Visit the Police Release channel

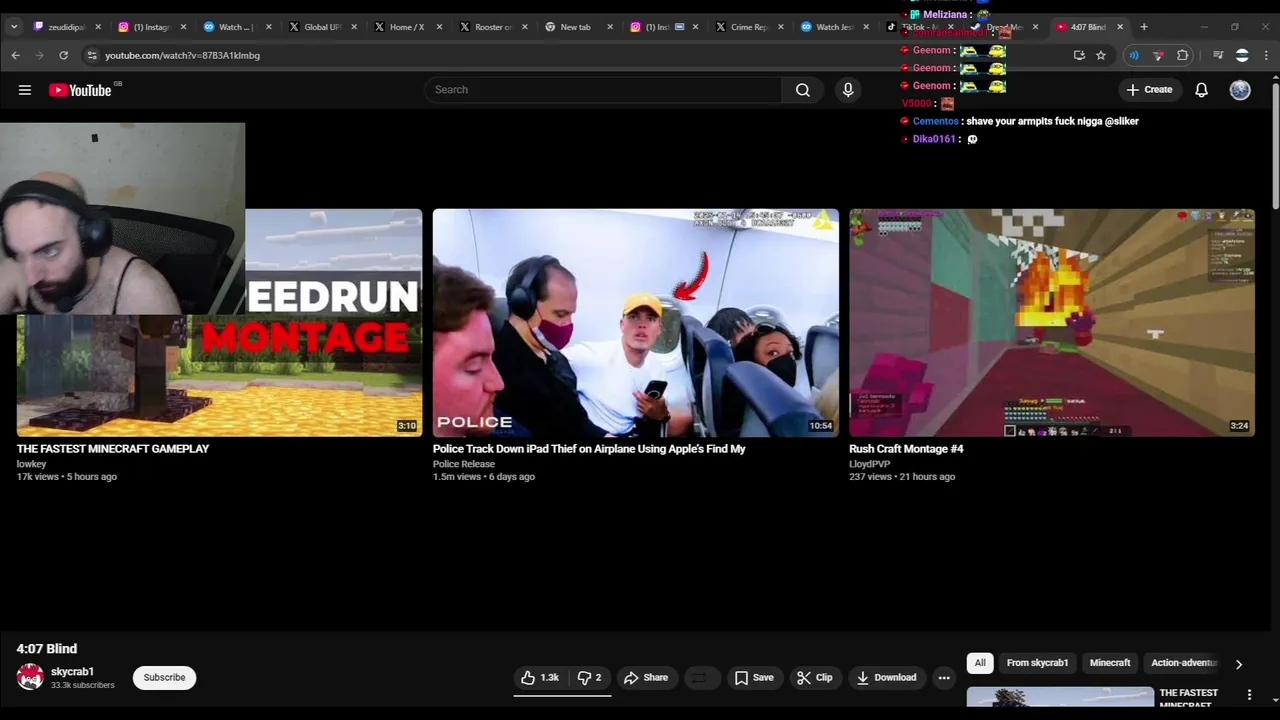(x=464, y=464)
